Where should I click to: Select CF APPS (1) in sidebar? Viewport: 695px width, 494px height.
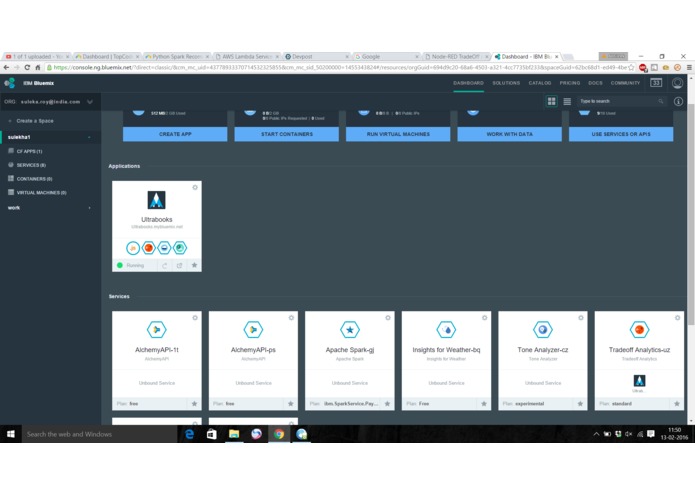click(29, 152)
